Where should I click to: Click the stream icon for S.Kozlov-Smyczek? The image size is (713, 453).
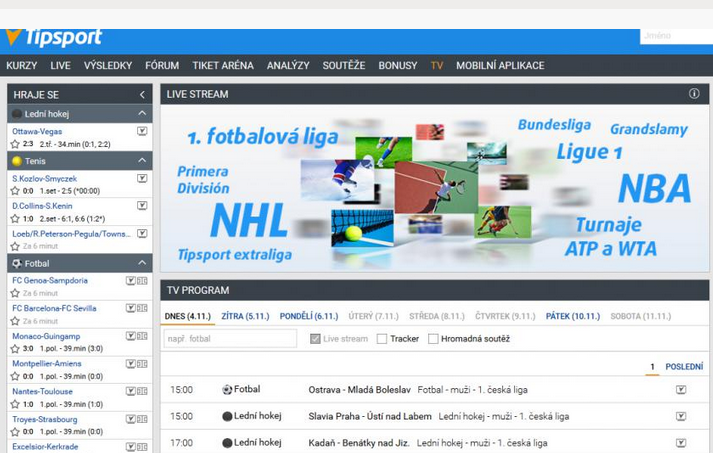[142, 178]
